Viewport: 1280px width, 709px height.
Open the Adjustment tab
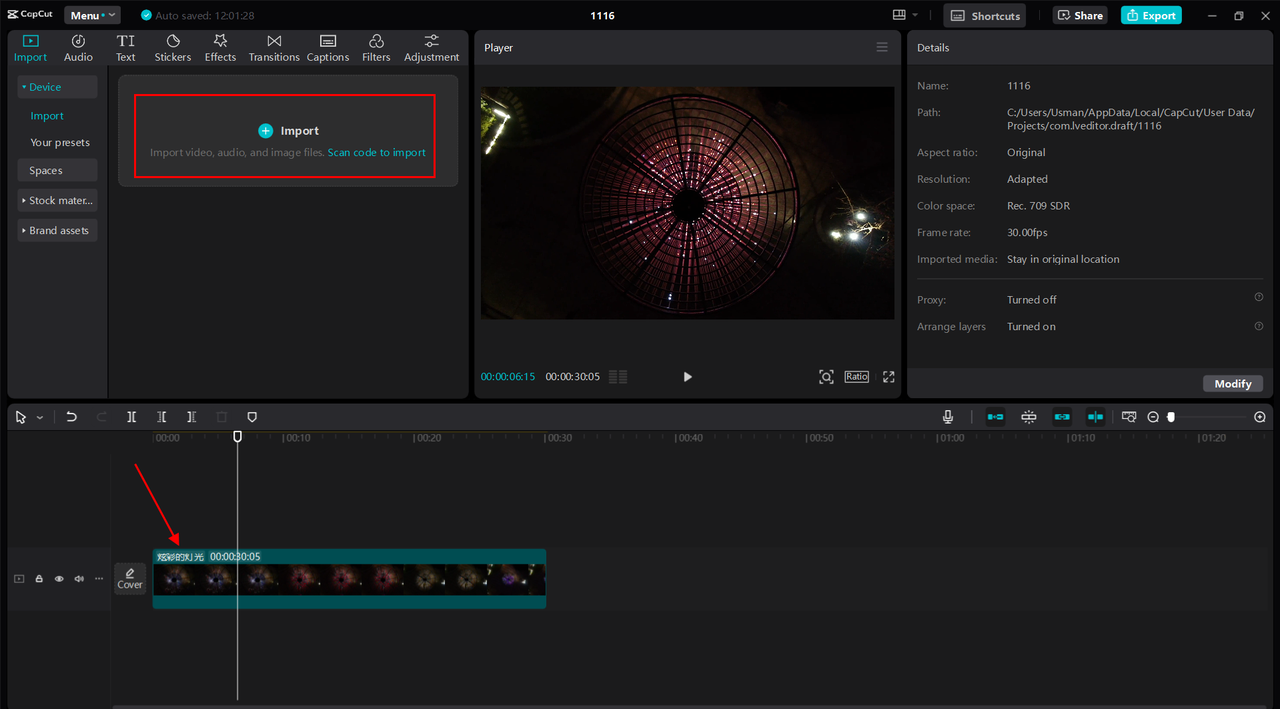point(431,47)
